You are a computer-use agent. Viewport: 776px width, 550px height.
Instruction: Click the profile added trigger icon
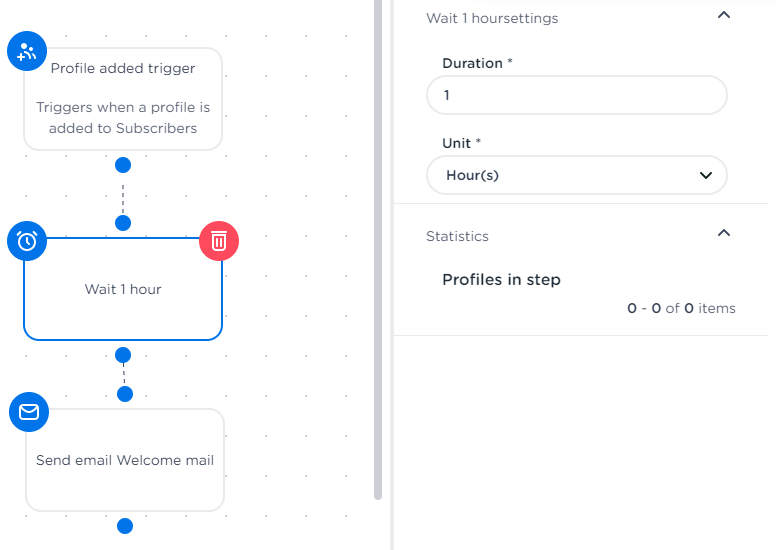click(27, 50)
